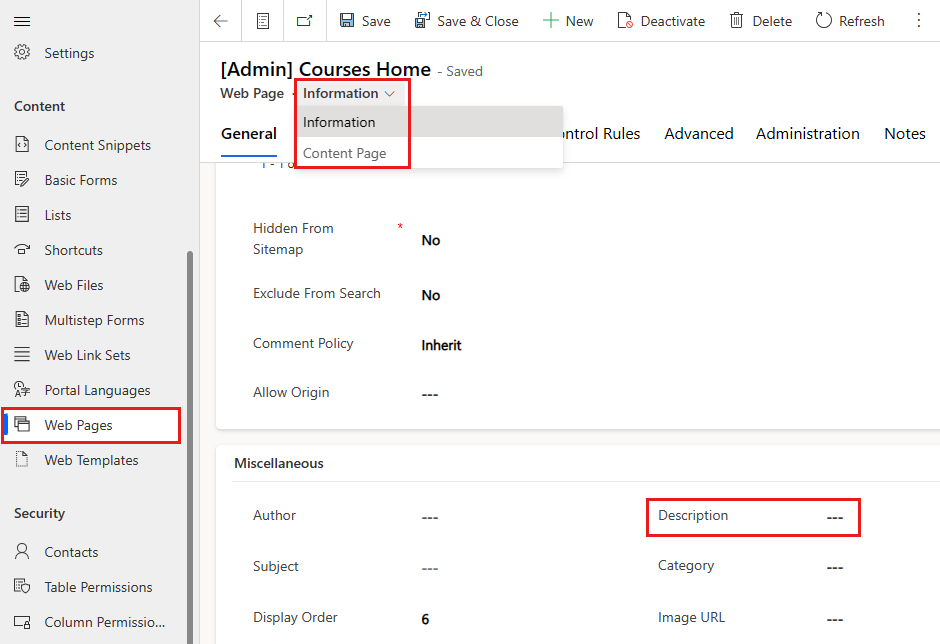Collapse the sidebar using the hamburger icon

point(22,20)
